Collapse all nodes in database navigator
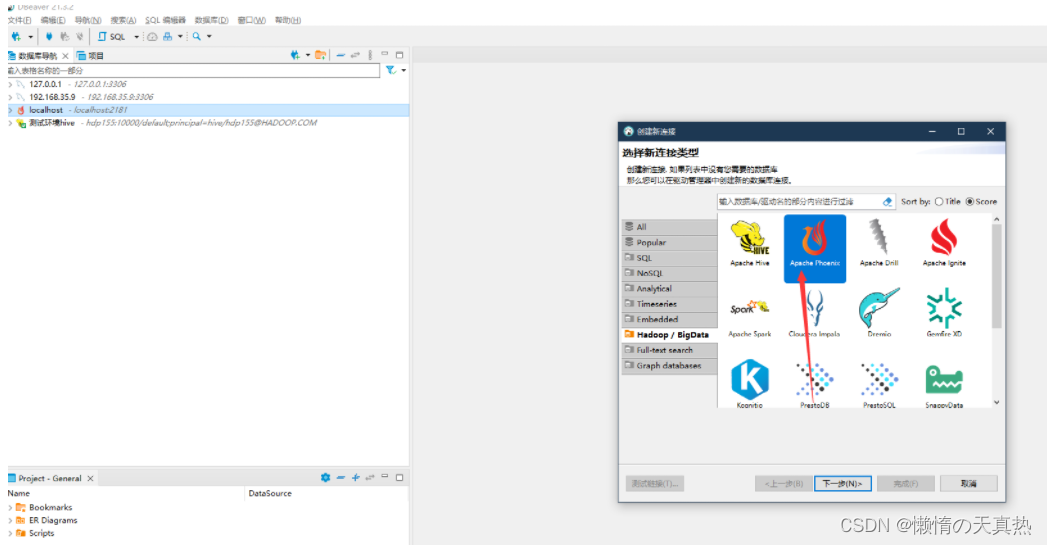This screenshot has height=545, width=1047. (341, 55)
